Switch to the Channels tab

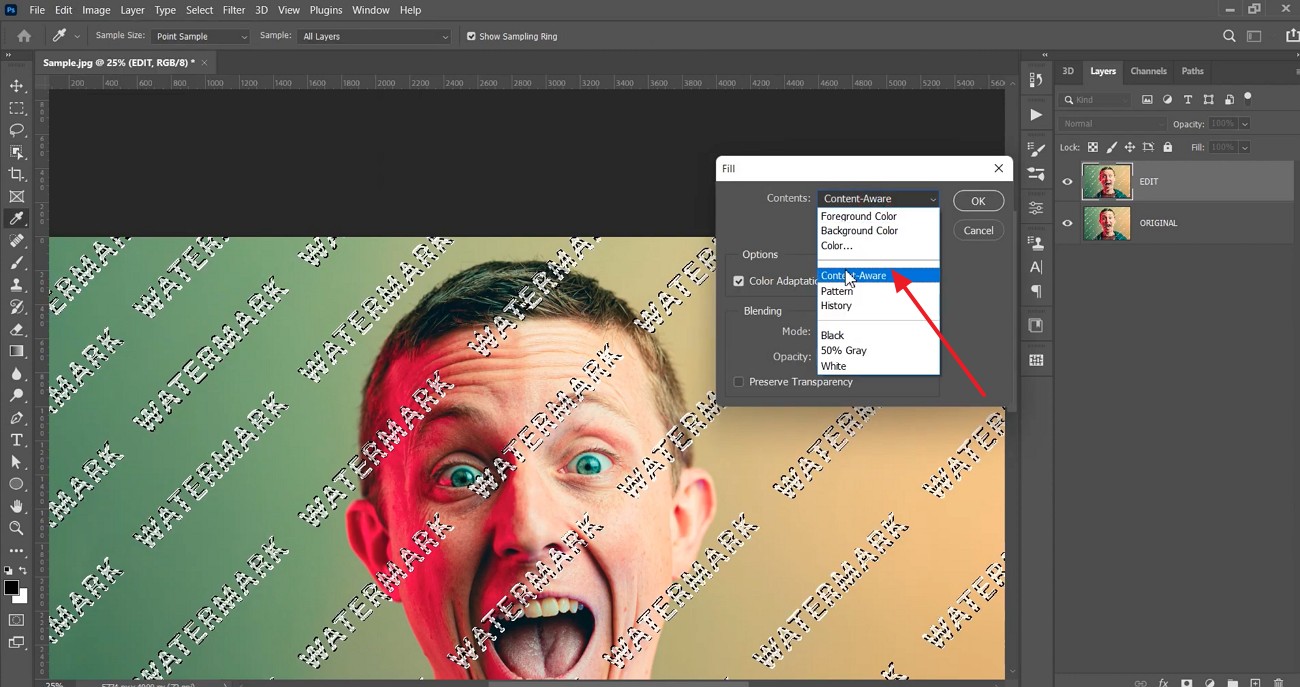click(x=1148, y=71)
